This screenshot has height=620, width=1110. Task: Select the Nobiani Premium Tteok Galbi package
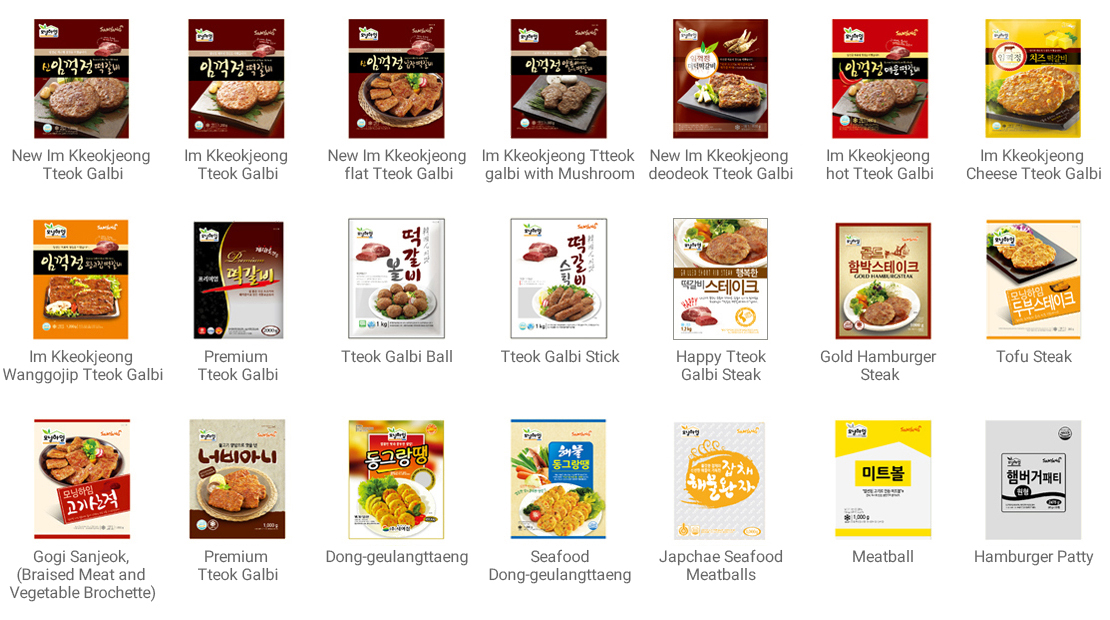[237, 479]
